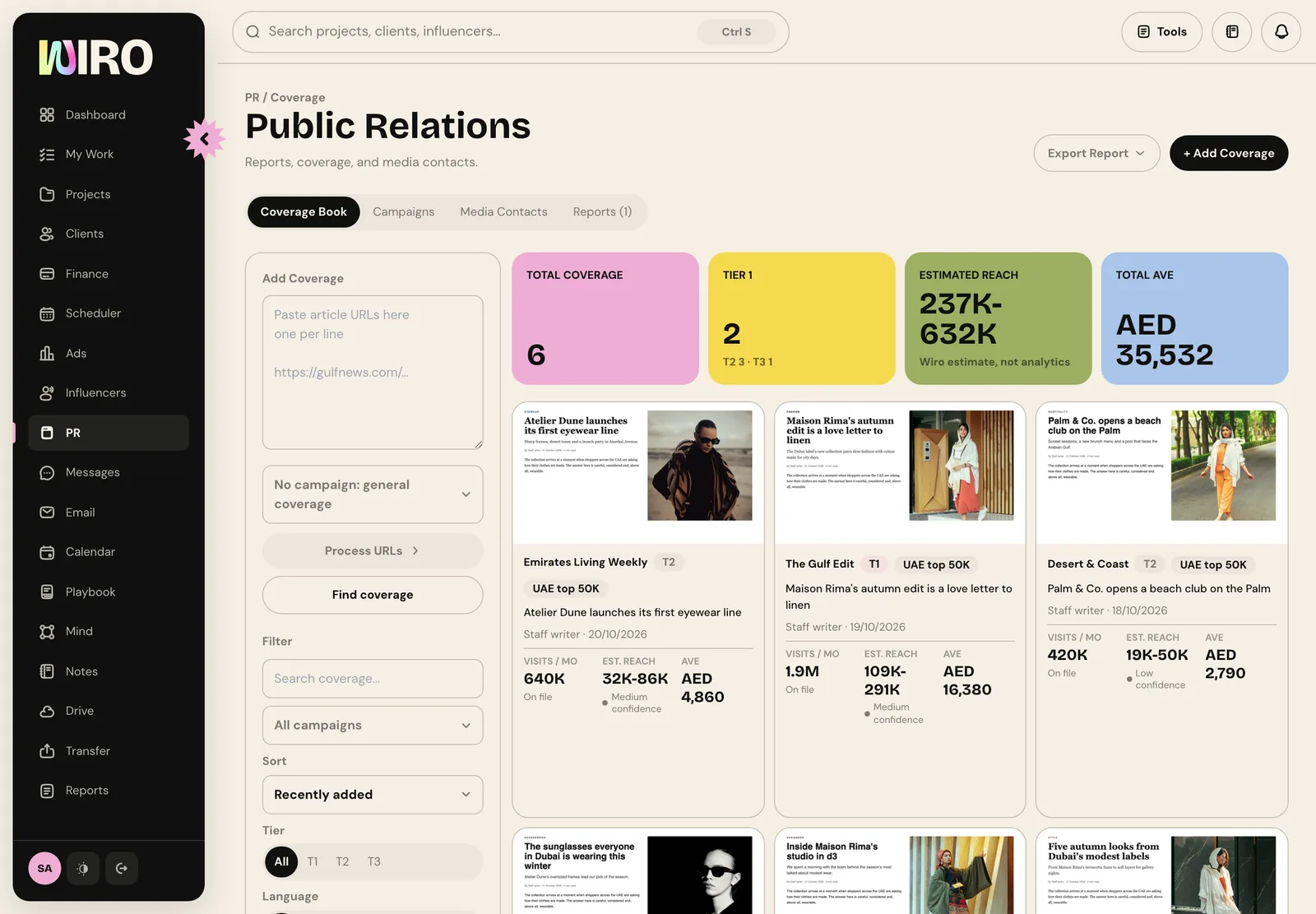Switch to the Campaigns tab

(403, 212)
